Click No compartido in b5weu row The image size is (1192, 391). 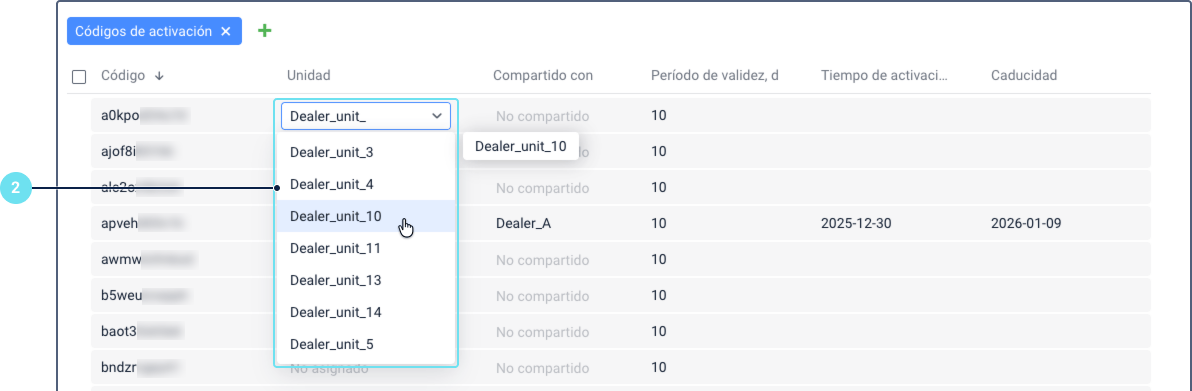pyautogui.click(x=543, y=295)
